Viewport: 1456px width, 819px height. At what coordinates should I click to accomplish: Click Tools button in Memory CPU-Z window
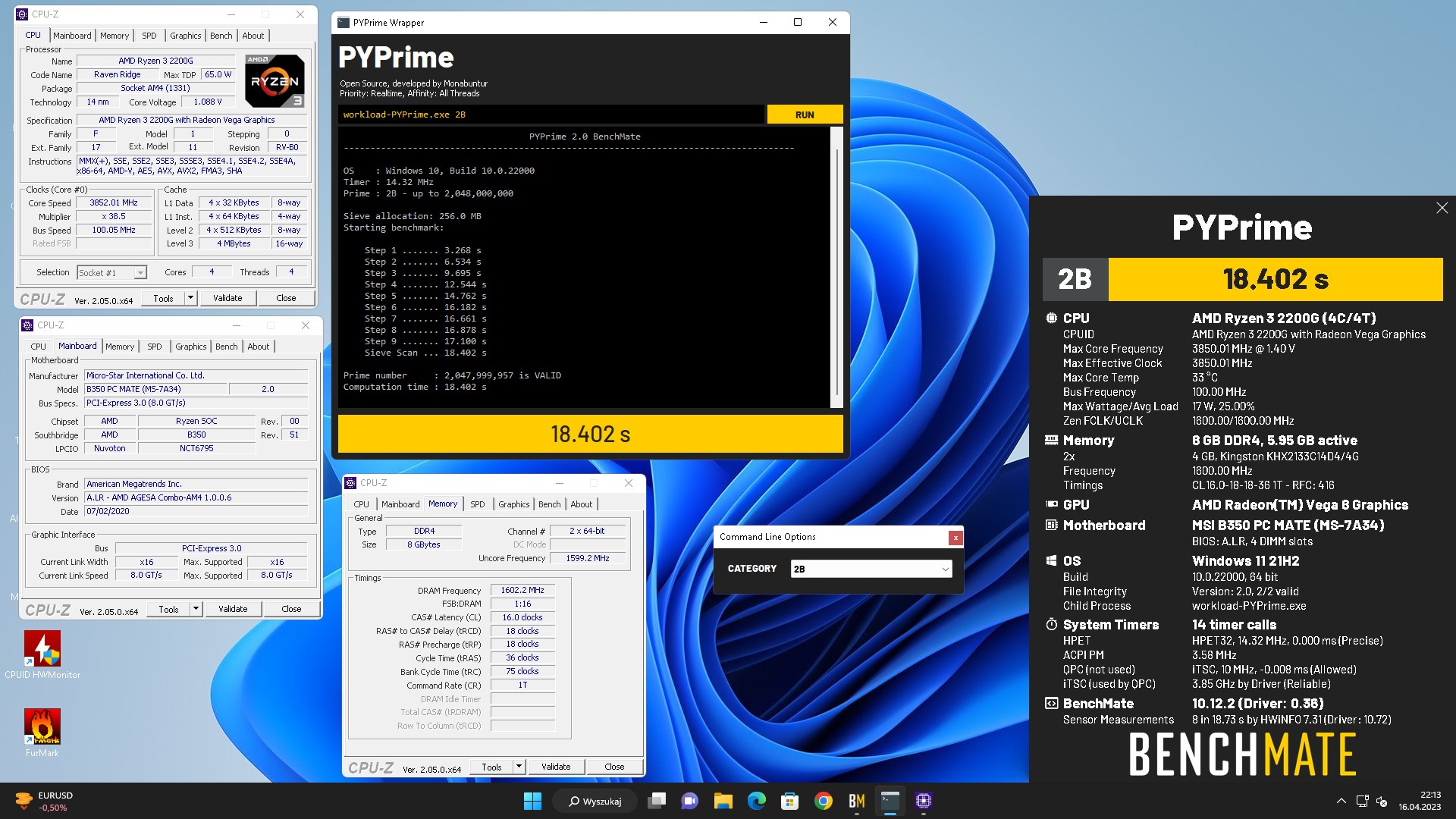(x=491, y=767)
